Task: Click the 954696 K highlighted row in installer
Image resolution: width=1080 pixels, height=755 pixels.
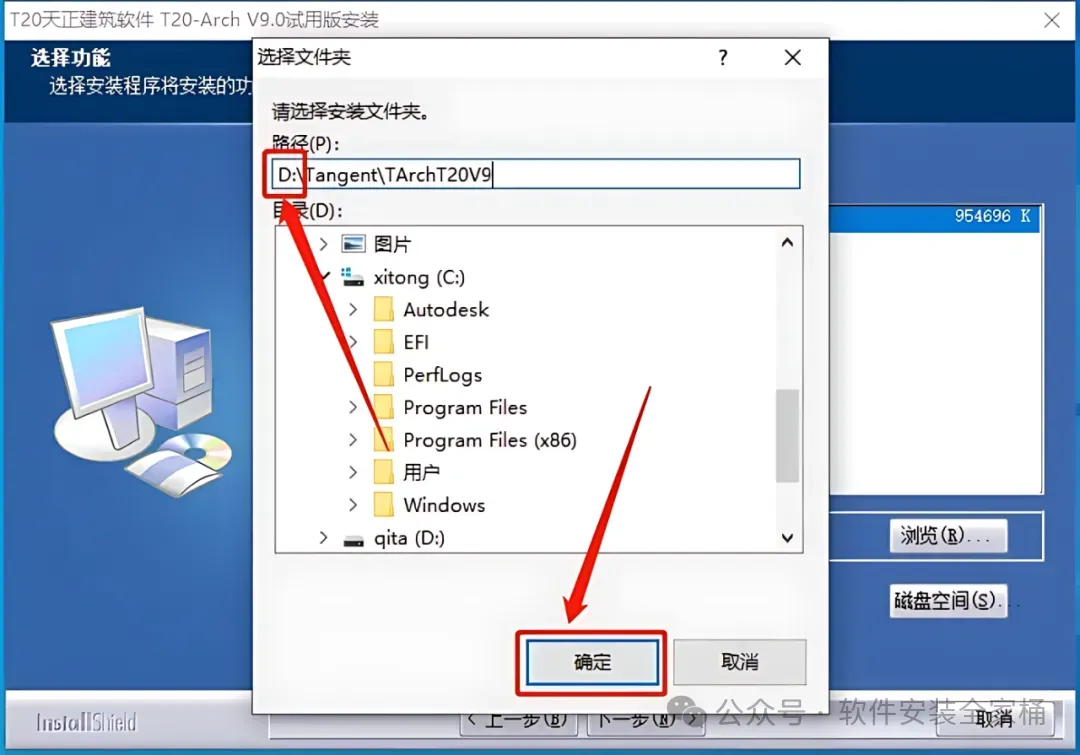Action: point(934,216)
